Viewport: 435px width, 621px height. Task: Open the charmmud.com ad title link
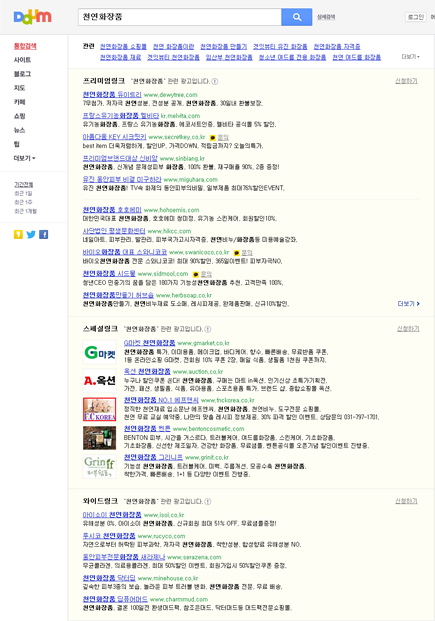tap(115, 599)
